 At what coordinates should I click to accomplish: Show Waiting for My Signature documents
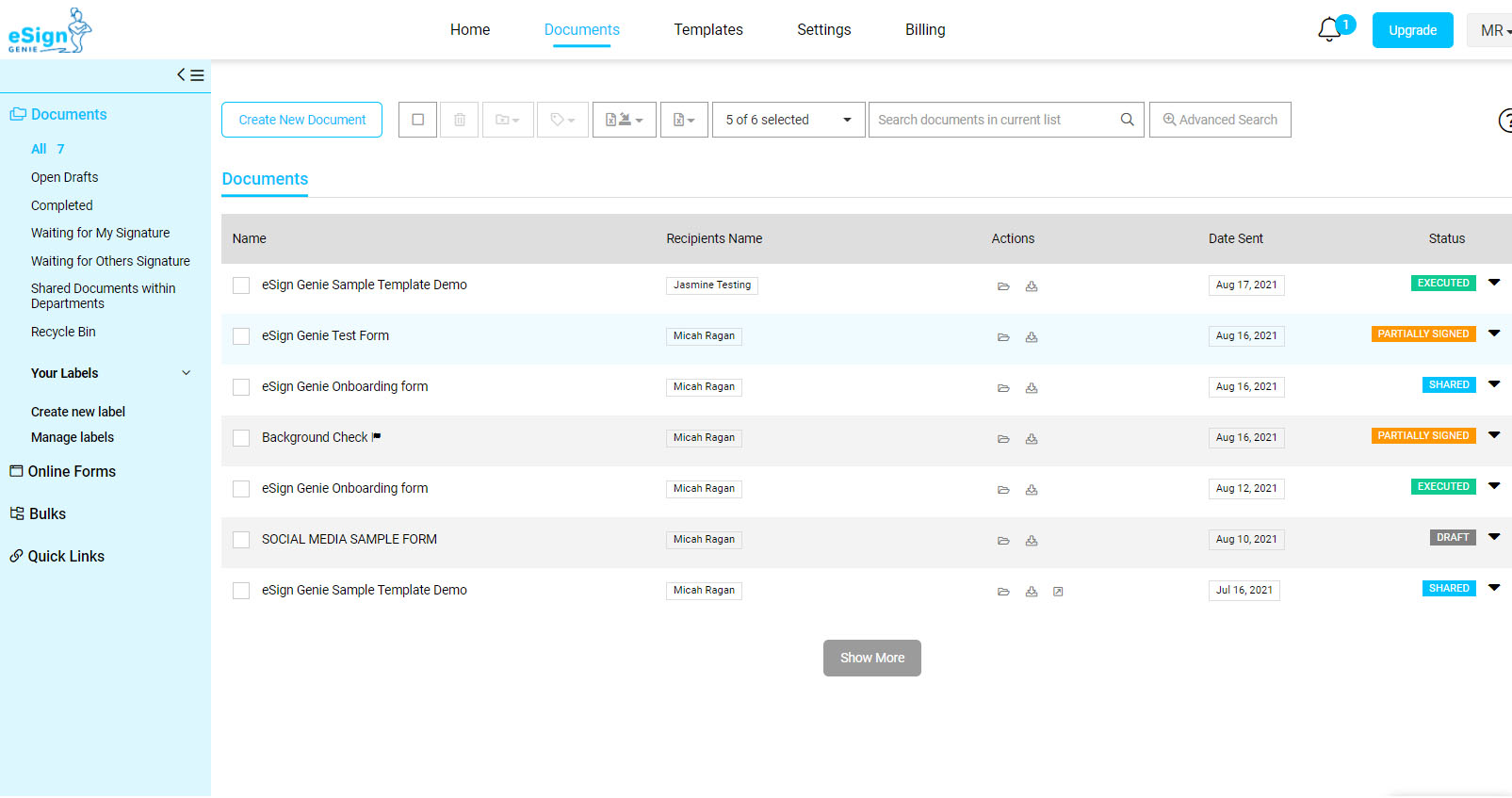tap(101, 233)
